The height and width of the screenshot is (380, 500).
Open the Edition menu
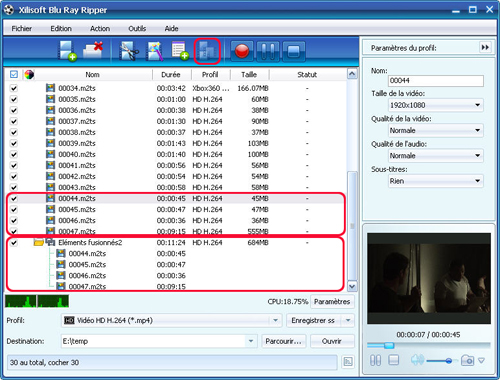coord(61,29)
